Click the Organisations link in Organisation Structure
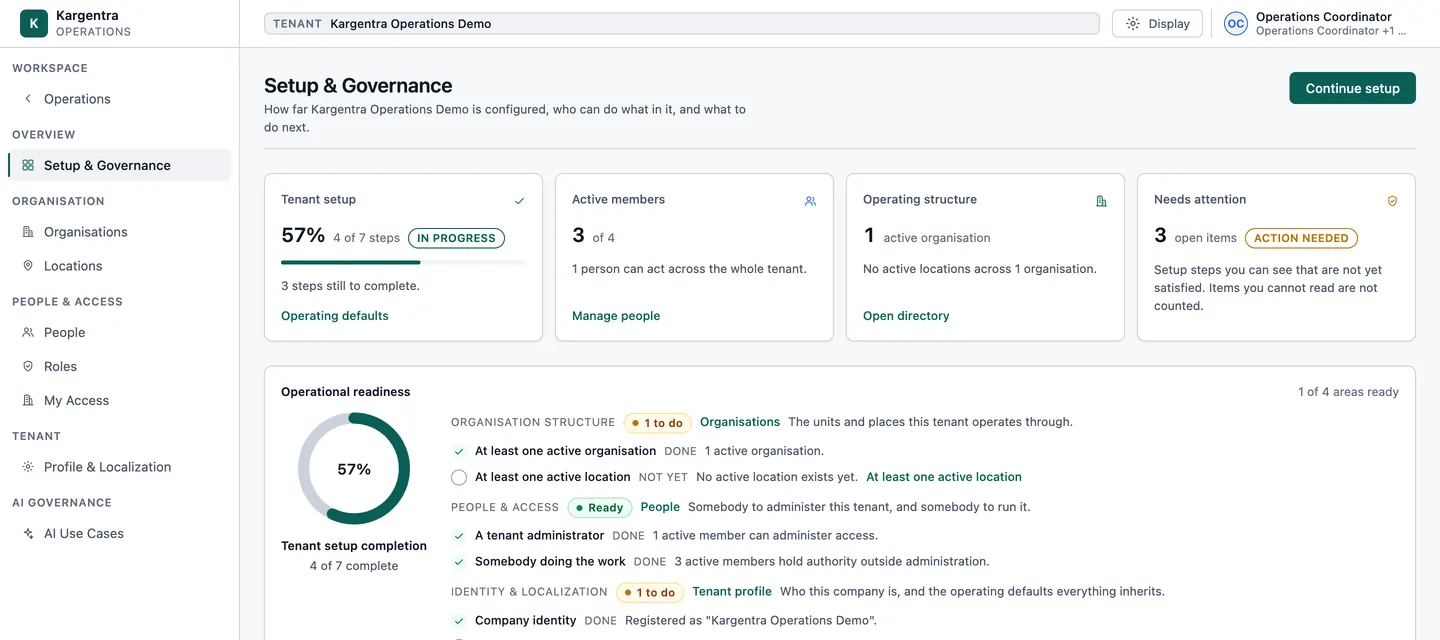Image resolution: width=1440 pixels, height=640 pixels. 740,422
